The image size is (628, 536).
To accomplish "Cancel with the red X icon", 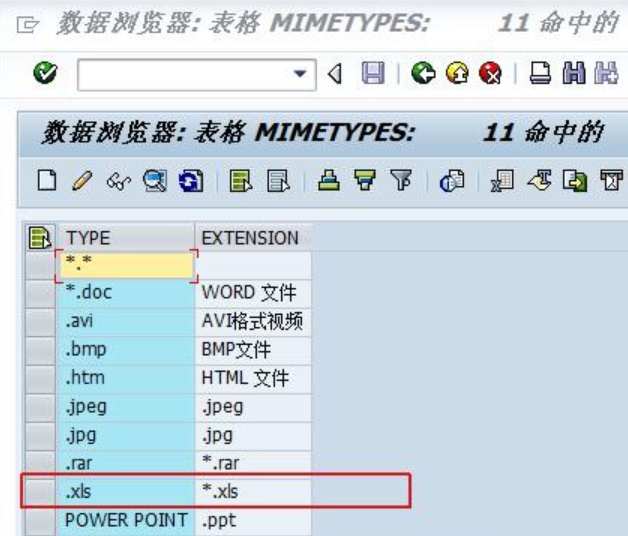I will [x=491, y=73].
